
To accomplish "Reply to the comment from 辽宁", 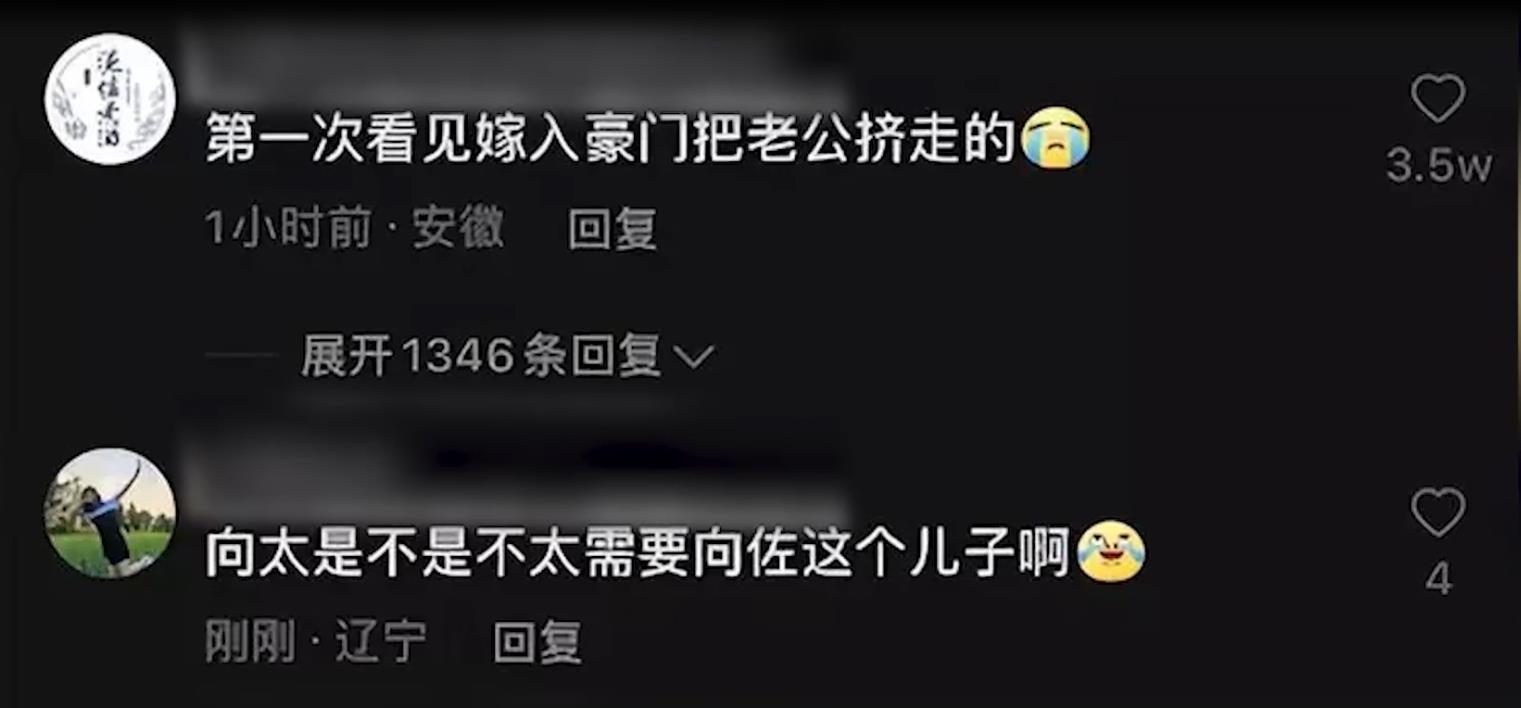I will coord(538,642).
